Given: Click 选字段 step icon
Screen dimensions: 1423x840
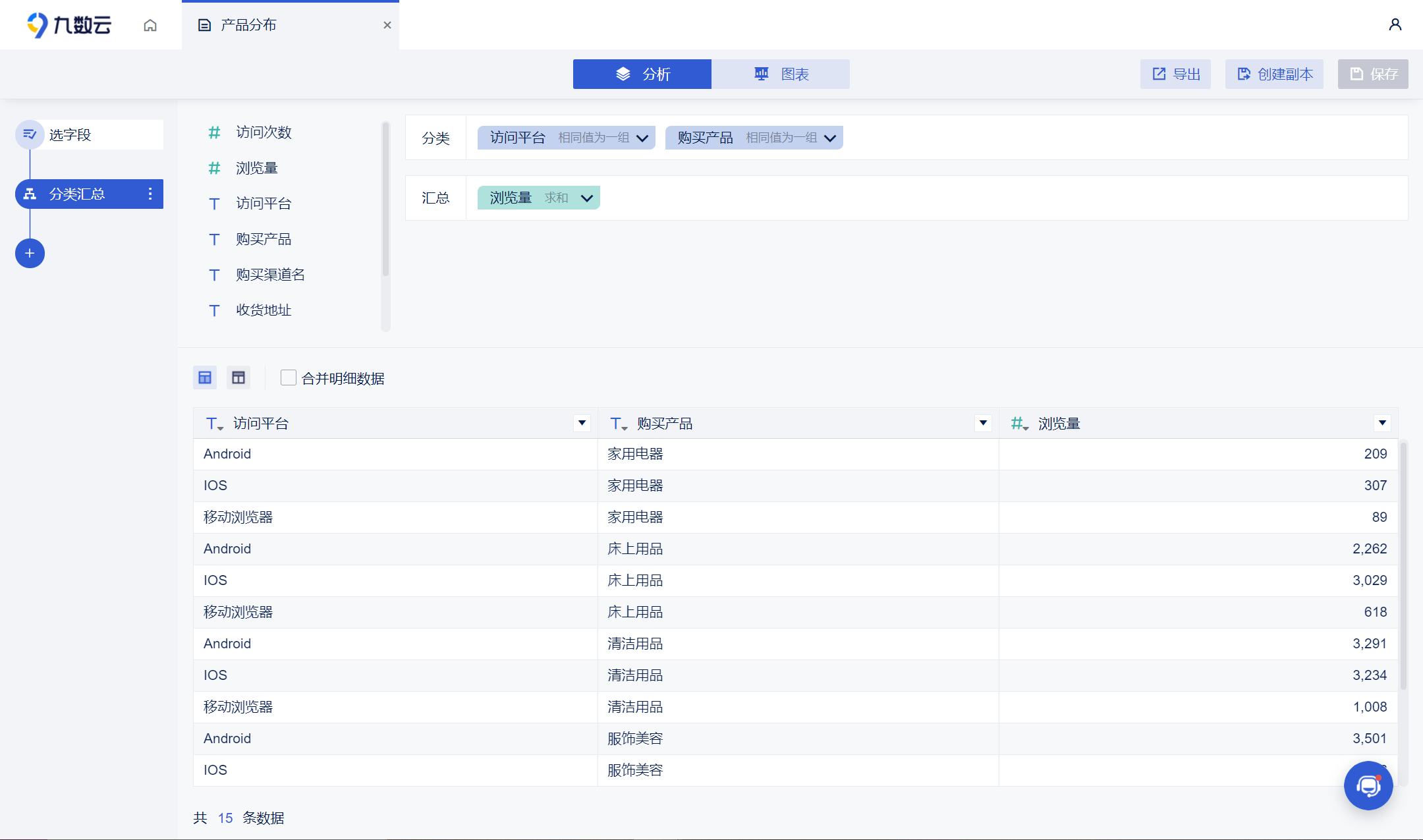Looking at the screenshot, I should [x=30, y=134].
